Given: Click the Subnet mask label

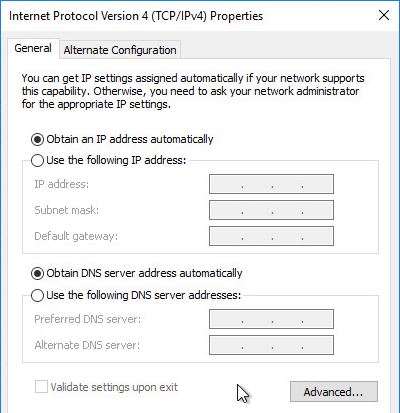Looking at the screenshot, I should click(67, 210).
